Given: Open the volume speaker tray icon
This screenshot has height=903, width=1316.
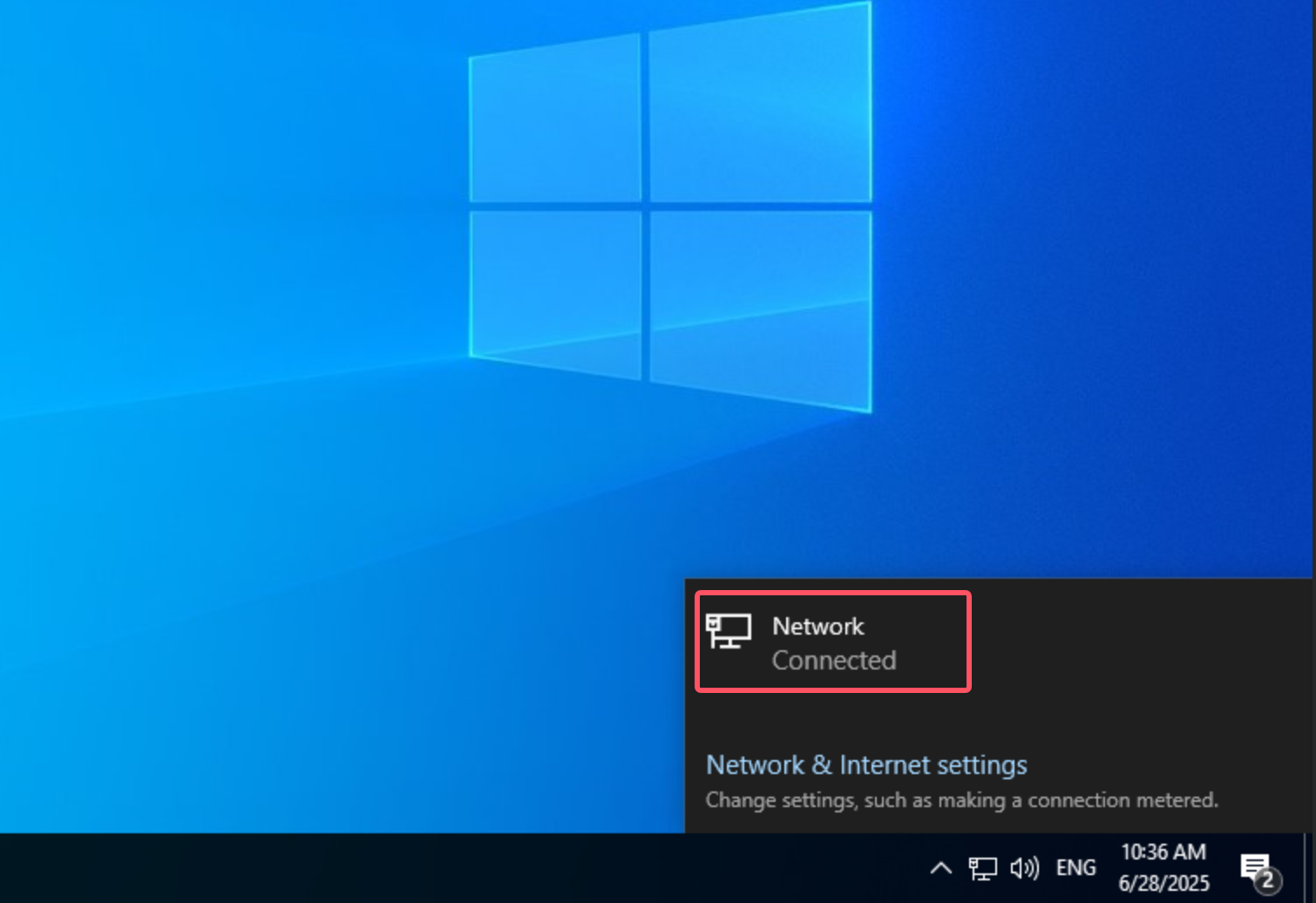Looking at the screenshot, I should pos(1024,868).
